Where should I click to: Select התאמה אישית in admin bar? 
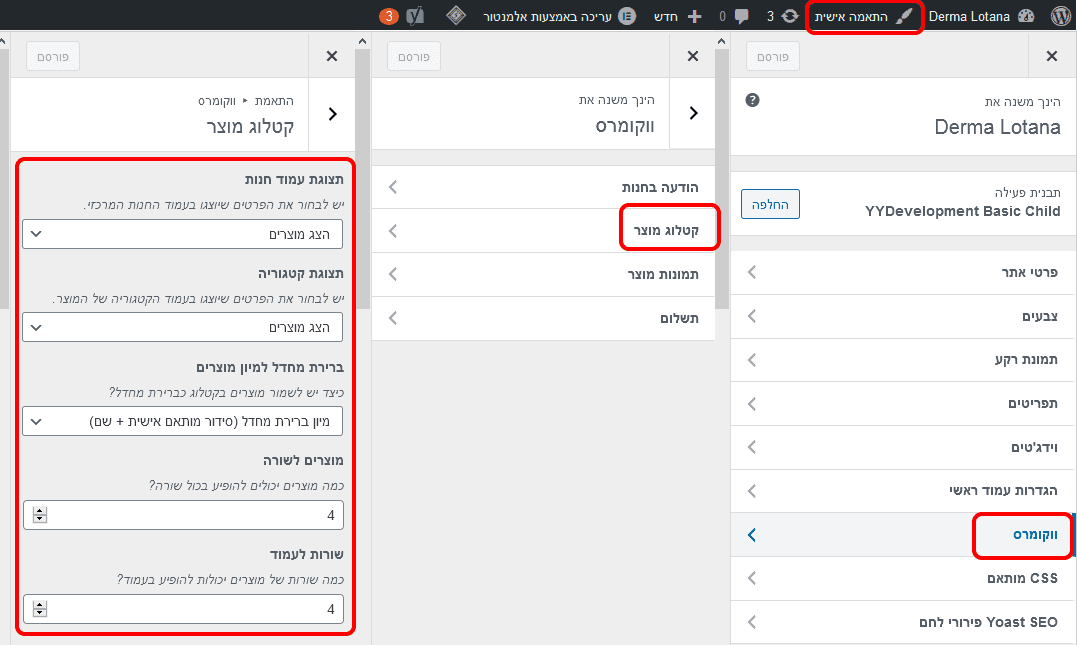pyautogui.click(x=864, y=16)
